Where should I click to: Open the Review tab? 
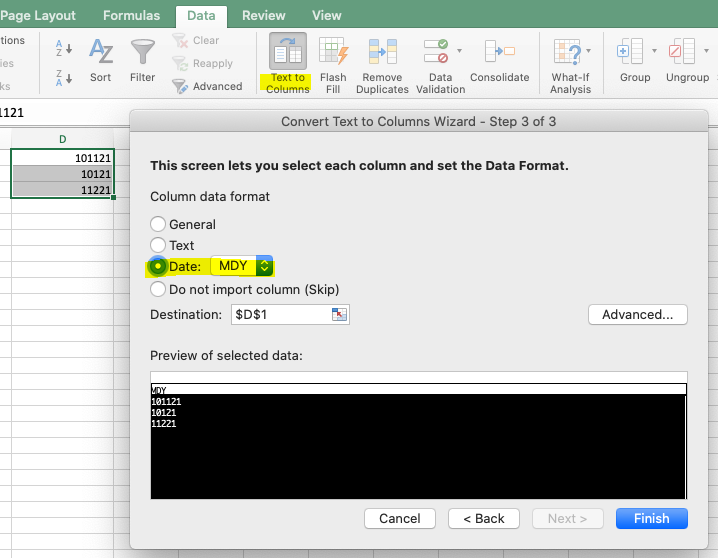click(263, 16)
